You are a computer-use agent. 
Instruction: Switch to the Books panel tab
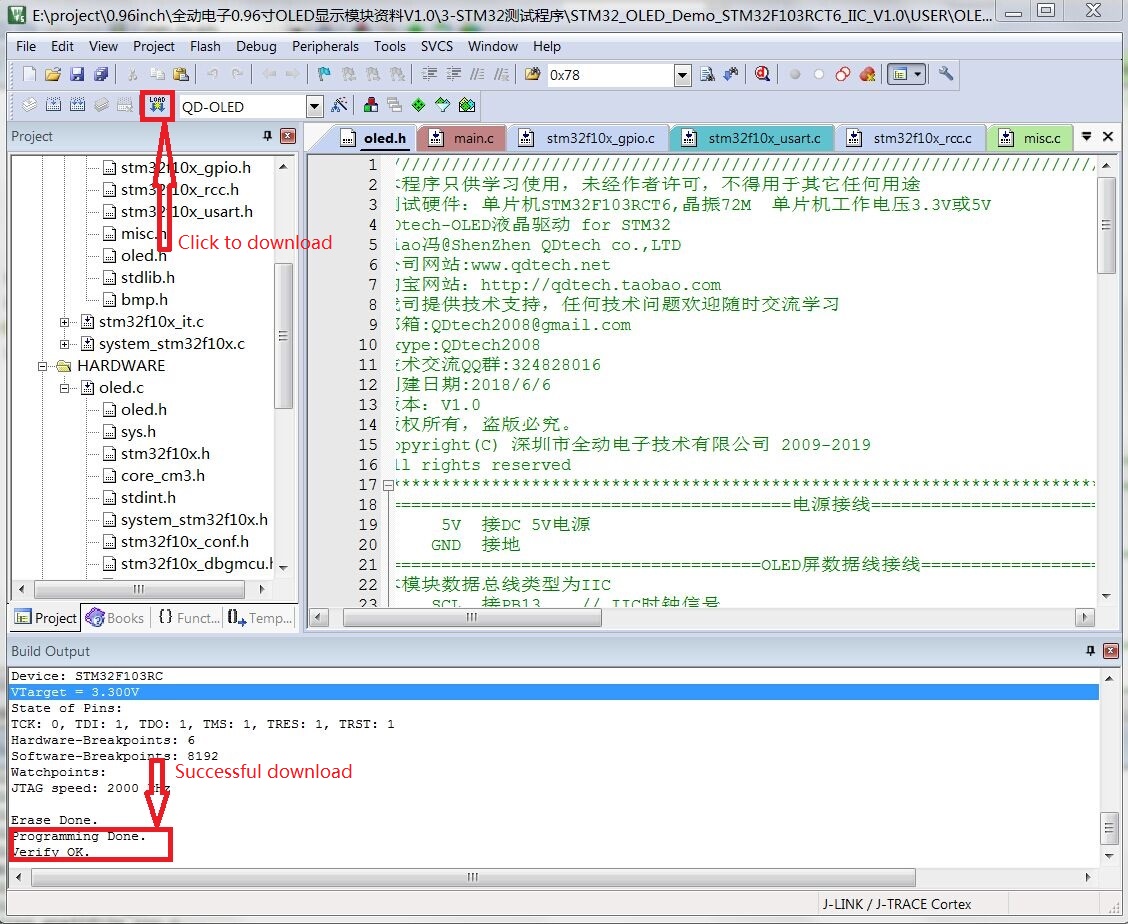[x=116, y=618]
